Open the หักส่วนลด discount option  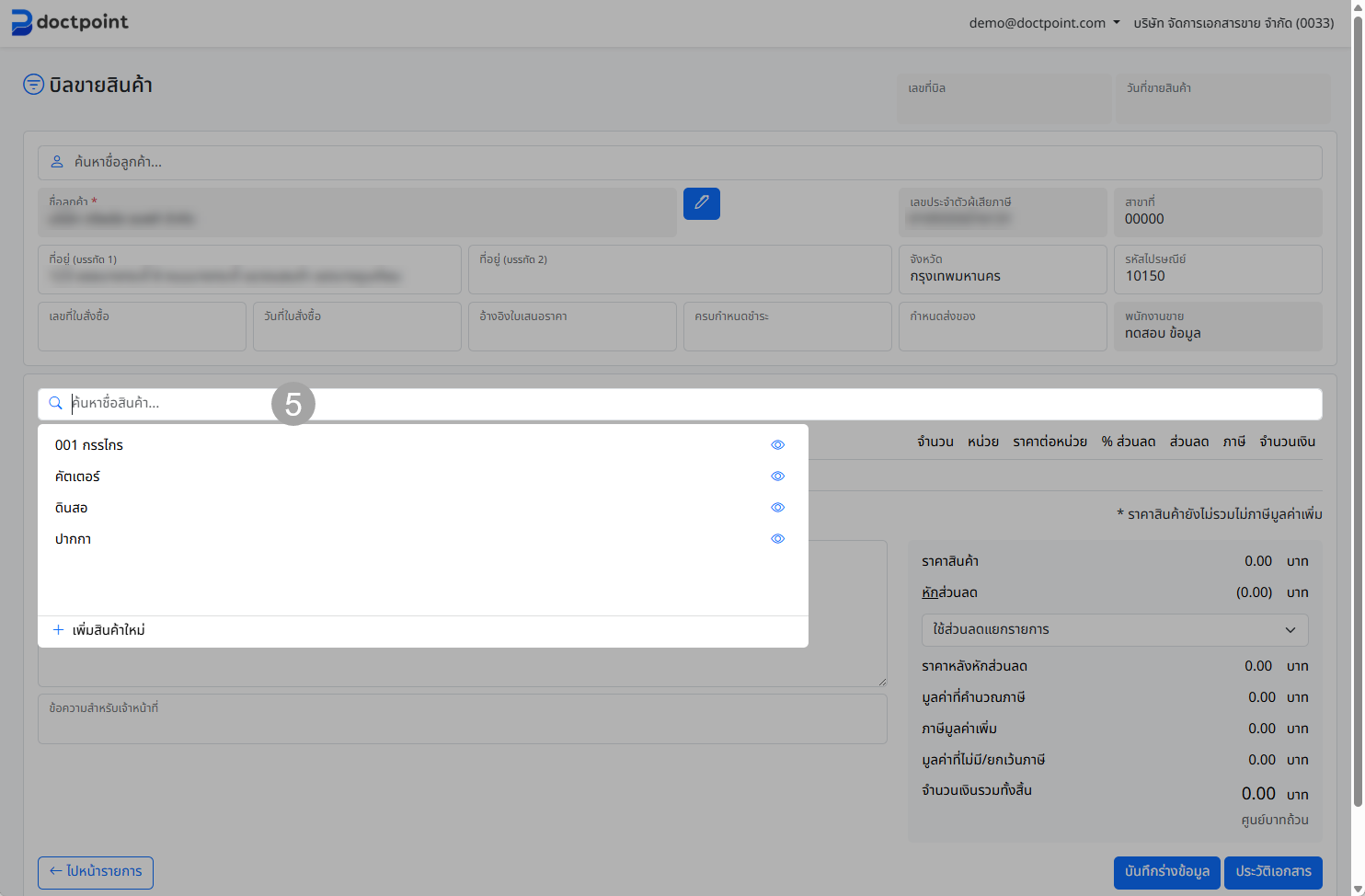(x=949, y=592)
